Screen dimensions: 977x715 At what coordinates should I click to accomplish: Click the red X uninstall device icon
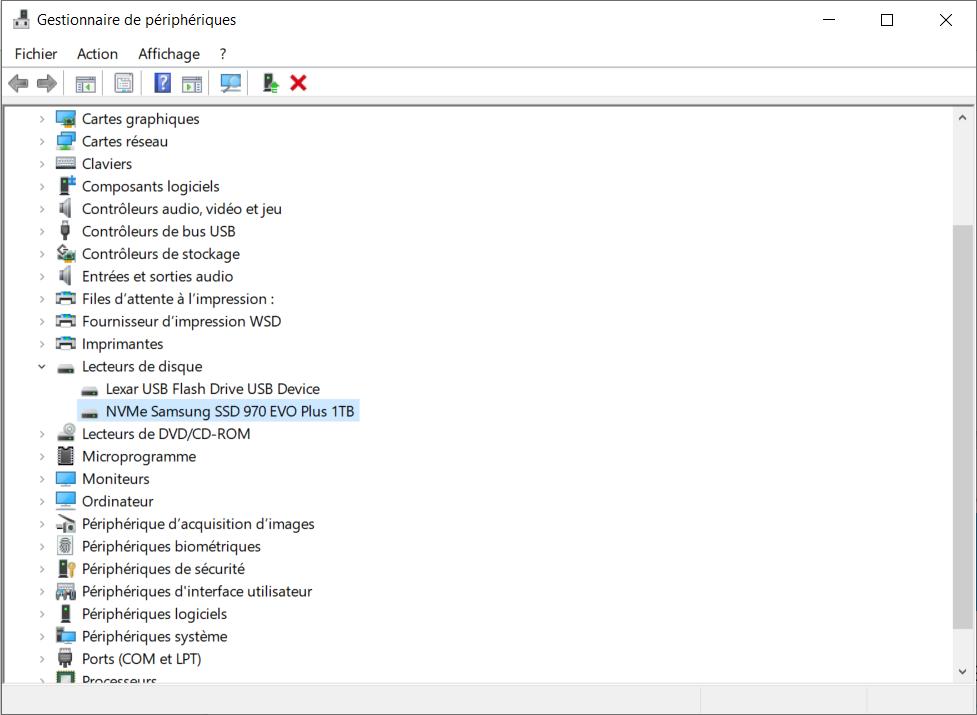(x=298, y=83)
